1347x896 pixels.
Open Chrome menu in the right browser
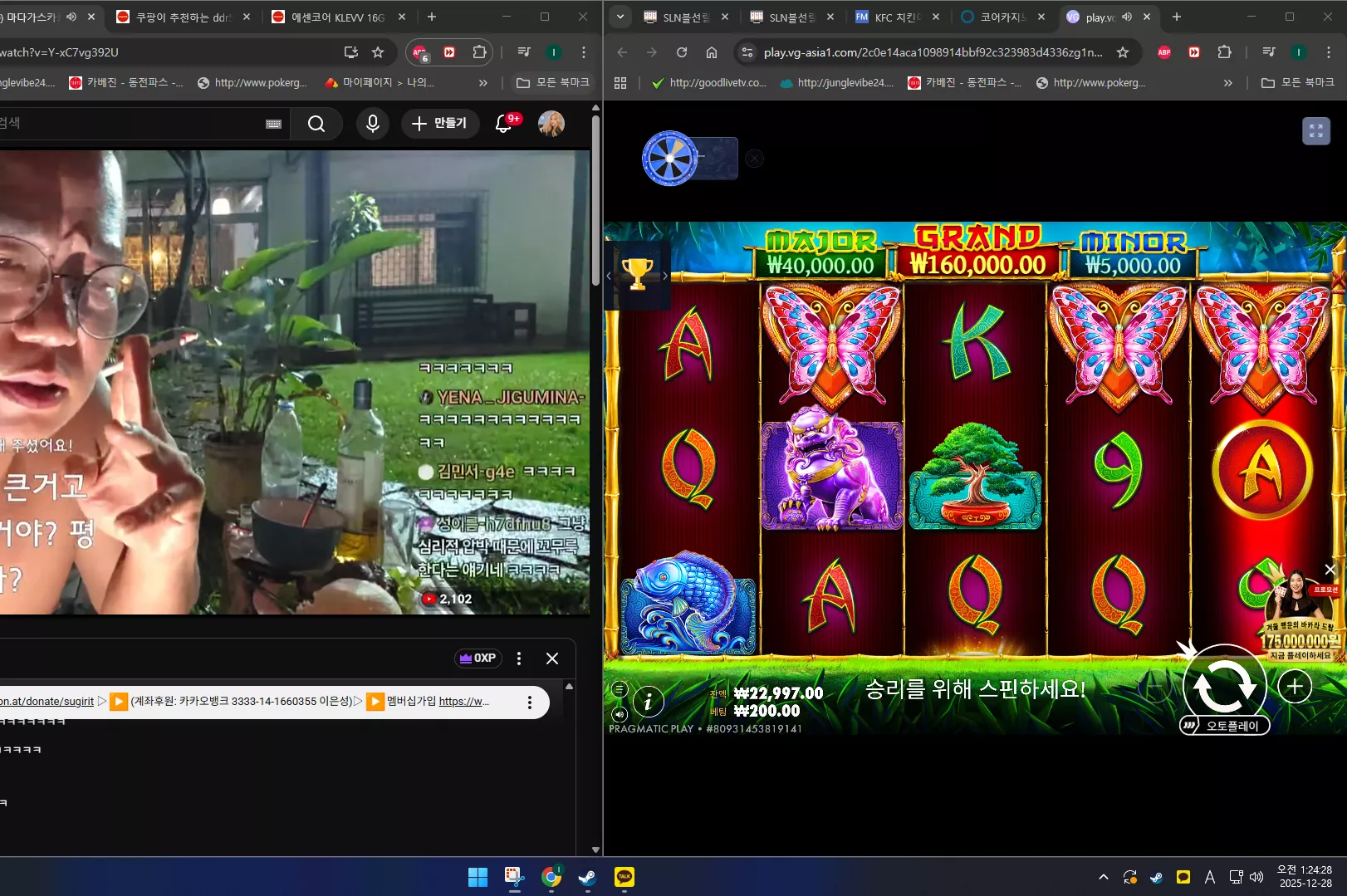click(1328, 52)
